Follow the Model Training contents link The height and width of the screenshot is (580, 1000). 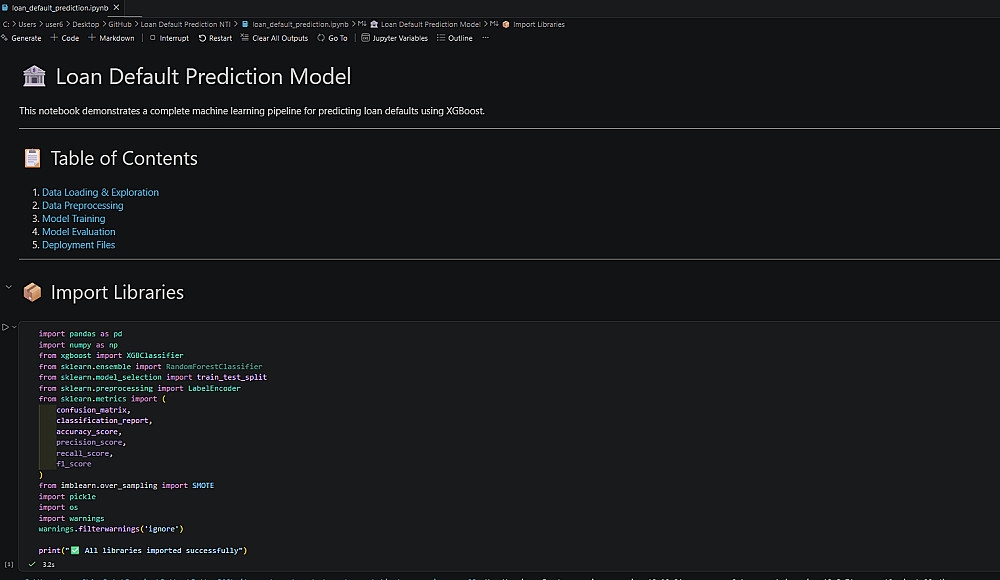(73, 218)
